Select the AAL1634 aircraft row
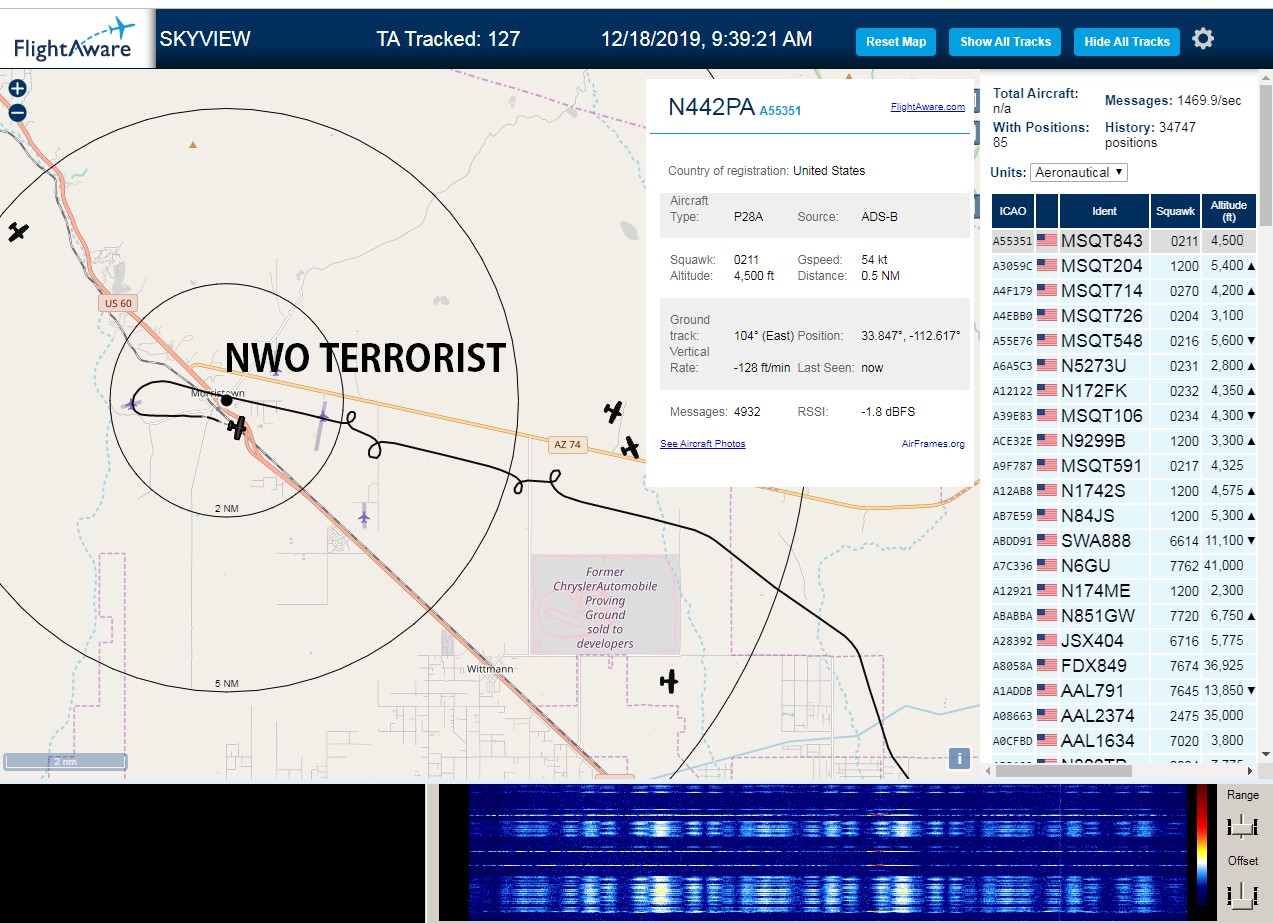The height and width of the screenshot is (923, 1273). tap(1124, 741)
